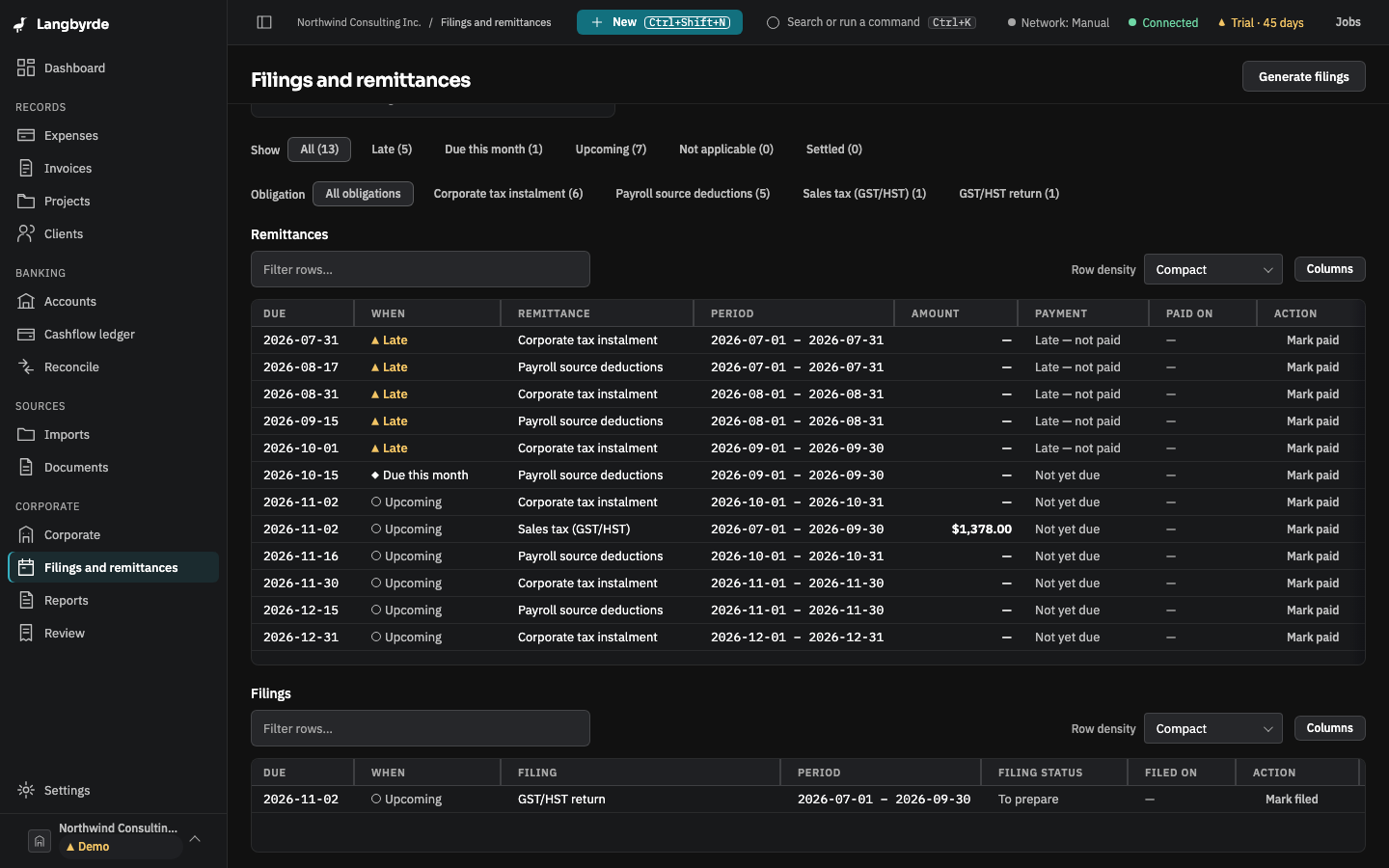Viewport: 1389px width, 868px height.
Task: Click the Cashflow ledger icon
Action: click(26, 334)
